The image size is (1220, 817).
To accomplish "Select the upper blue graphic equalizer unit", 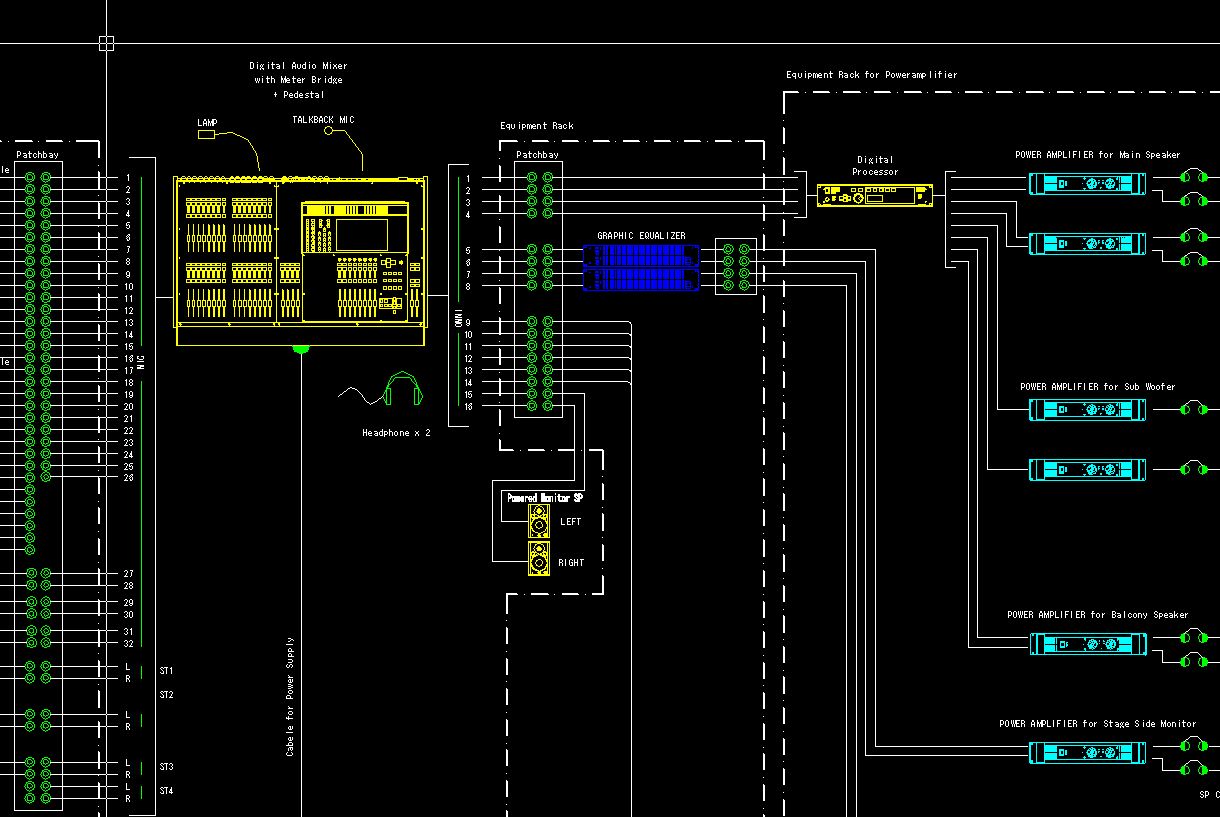I will [x=642, y=255].
